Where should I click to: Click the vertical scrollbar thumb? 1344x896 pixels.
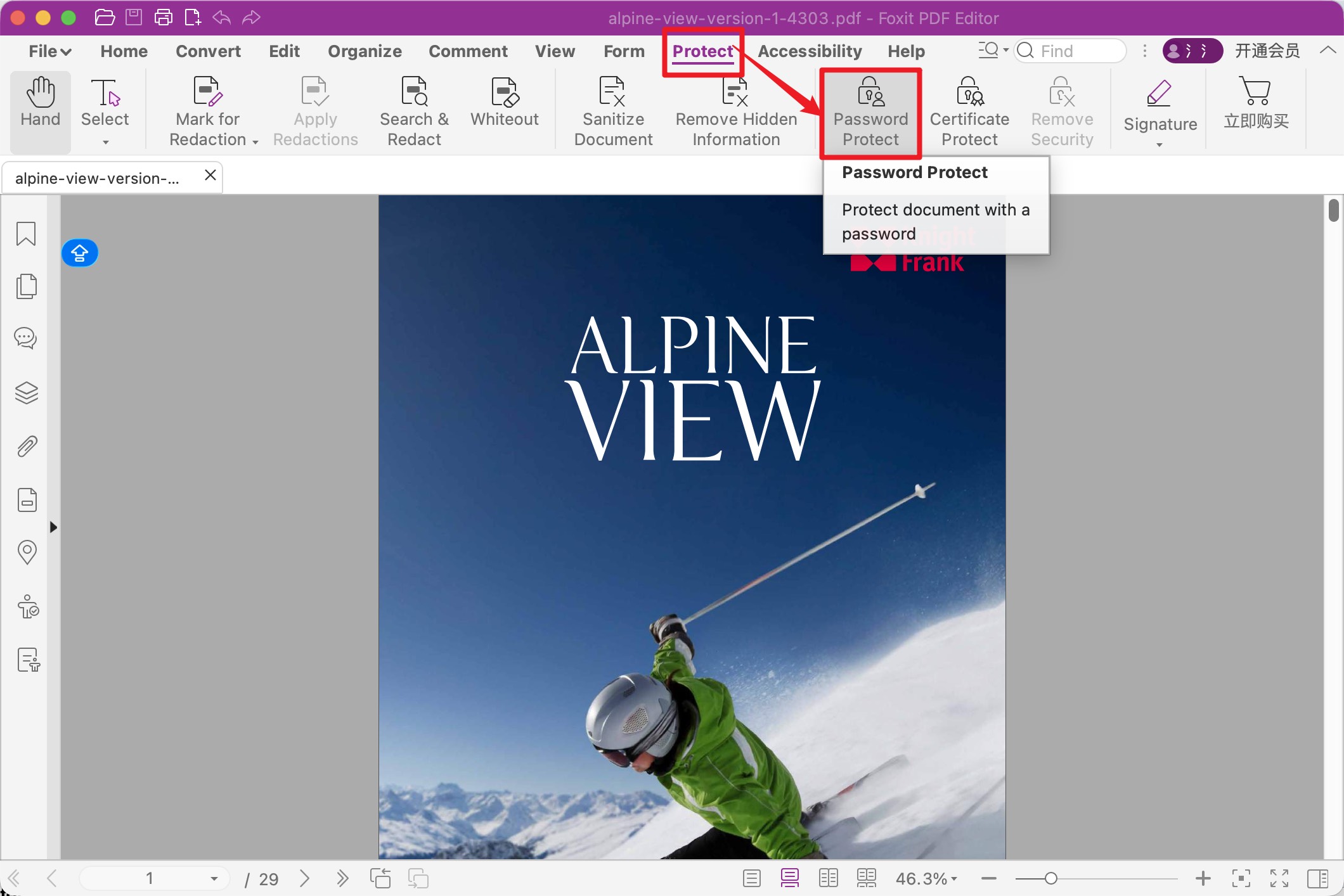click(x=1333, y=210)
